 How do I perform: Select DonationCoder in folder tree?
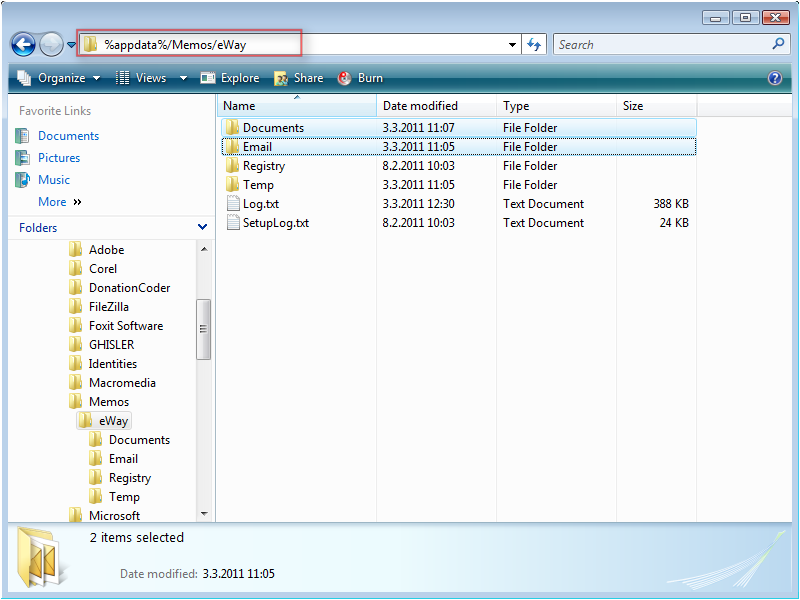(x=130, y=288)
